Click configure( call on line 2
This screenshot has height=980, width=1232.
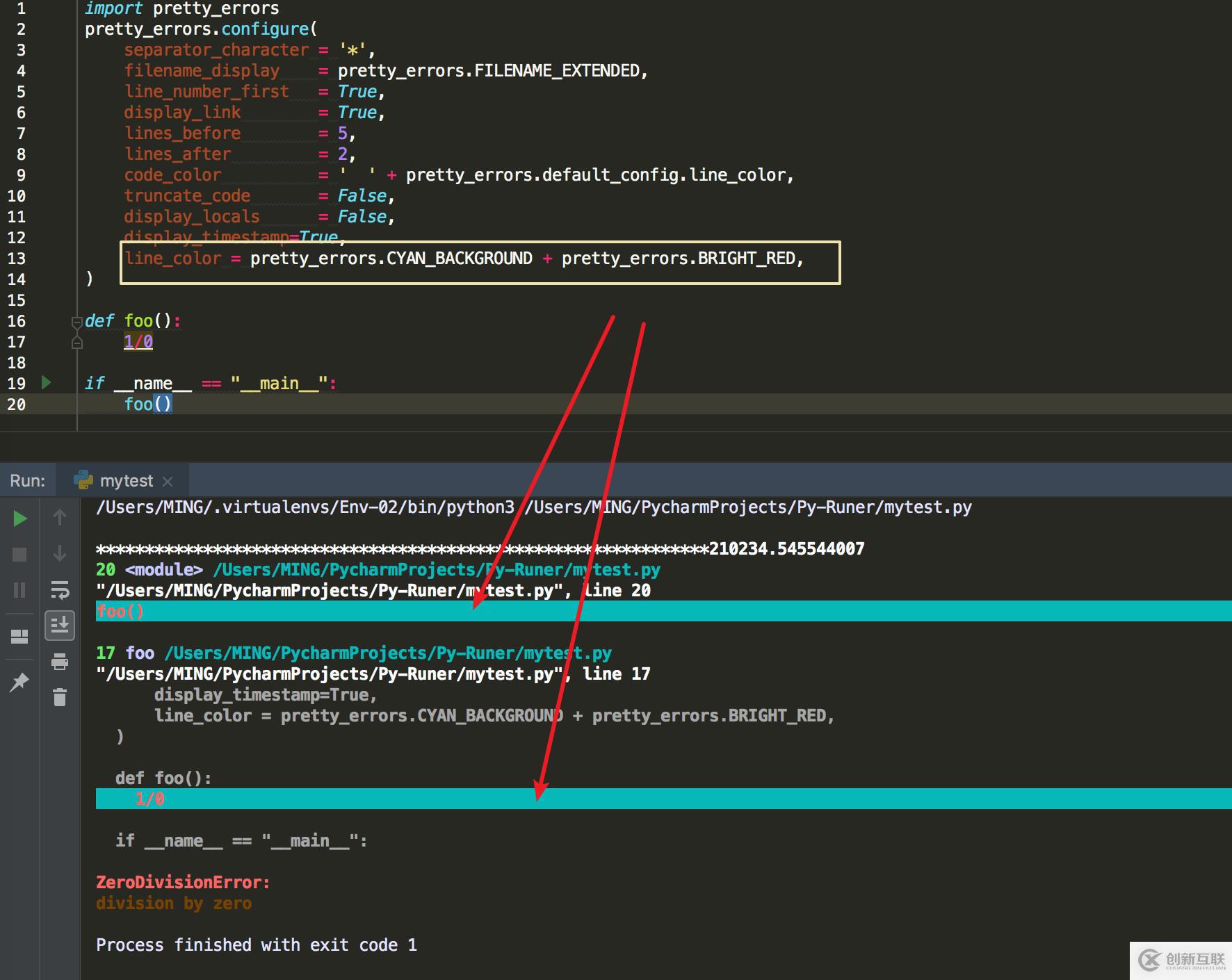coord(269,29)
